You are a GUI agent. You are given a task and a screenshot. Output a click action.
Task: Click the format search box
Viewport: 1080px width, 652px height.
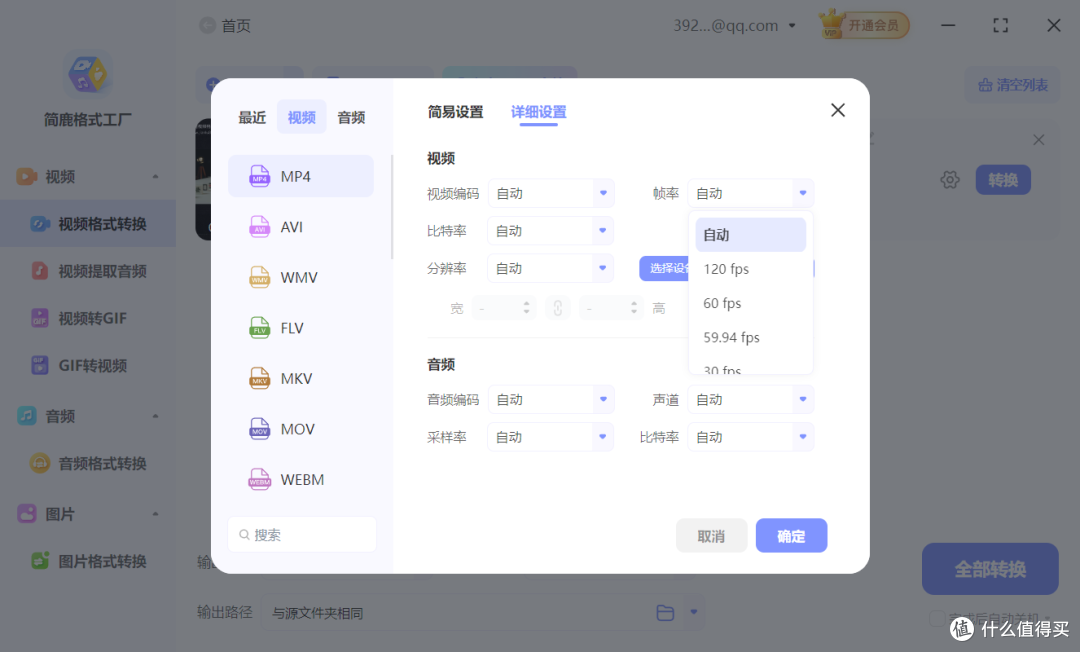tap(302, 534)
